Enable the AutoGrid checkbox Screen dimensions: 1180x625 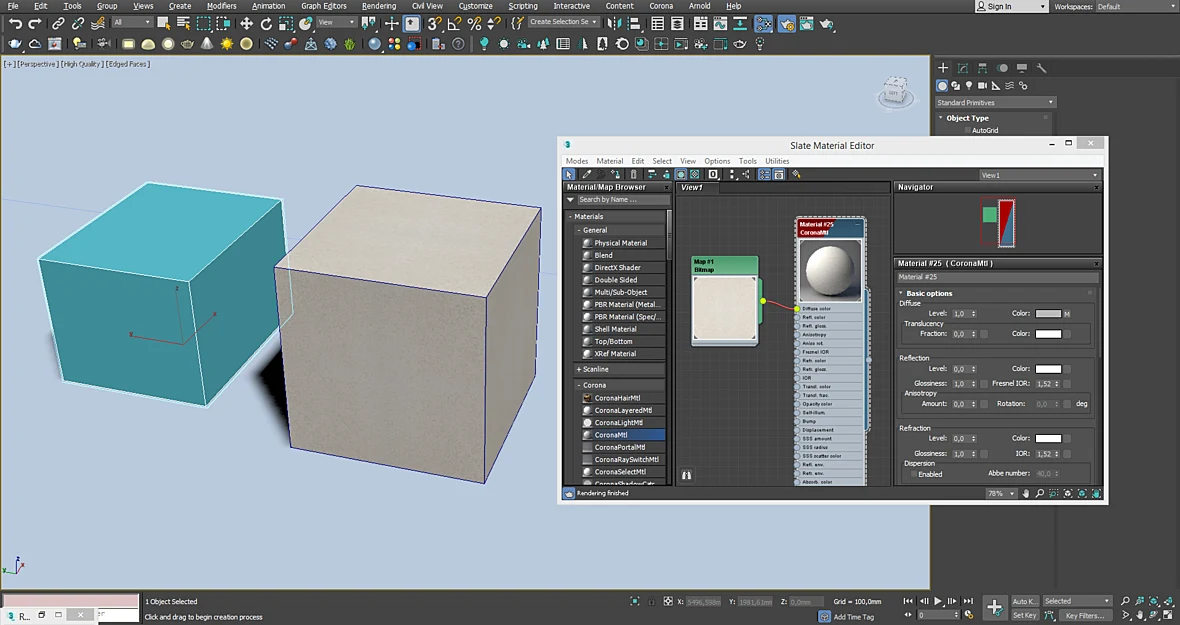pyautogui.click(x=968, y=130)
